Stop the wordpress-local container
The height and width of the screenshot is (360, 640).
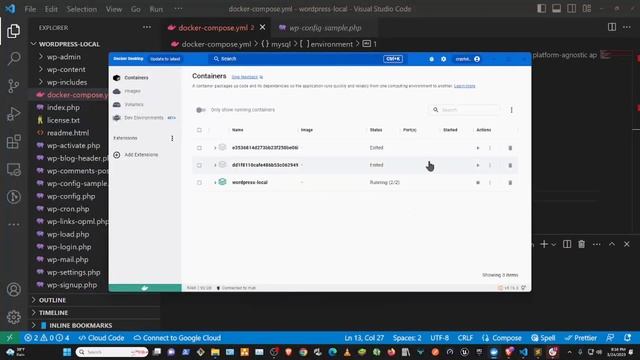[478, 182]
